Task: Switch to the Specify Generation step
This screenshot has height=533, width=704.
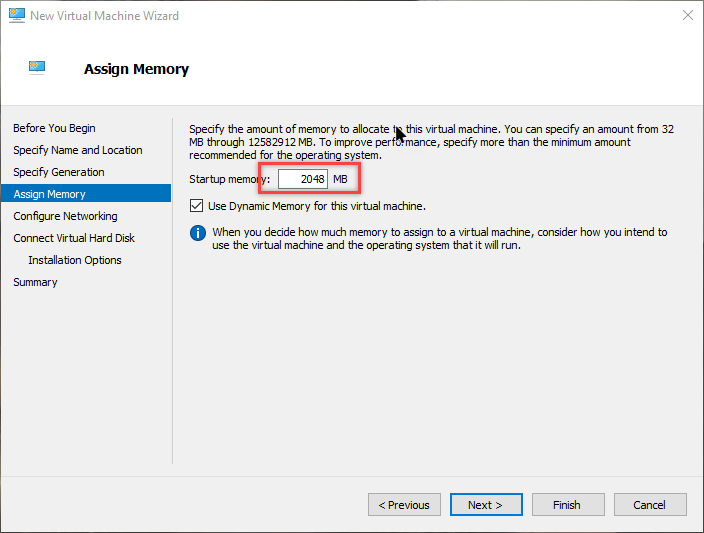Action: (x=58, y=172)
